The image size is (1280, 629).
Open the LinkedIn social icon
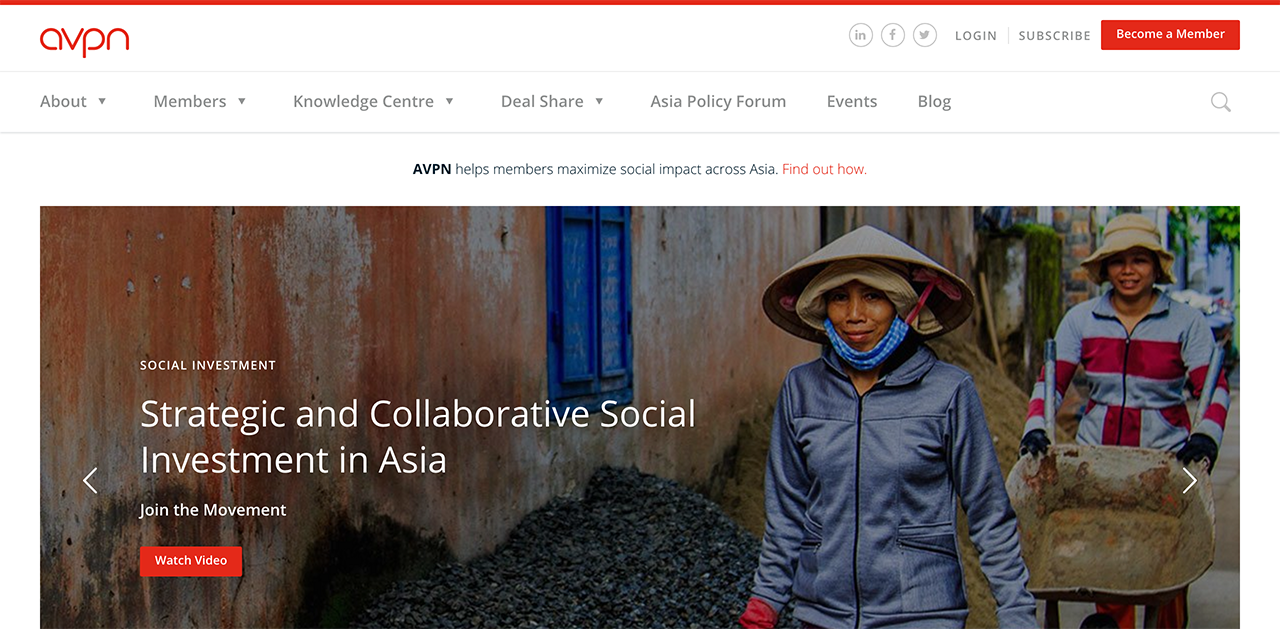860,35
